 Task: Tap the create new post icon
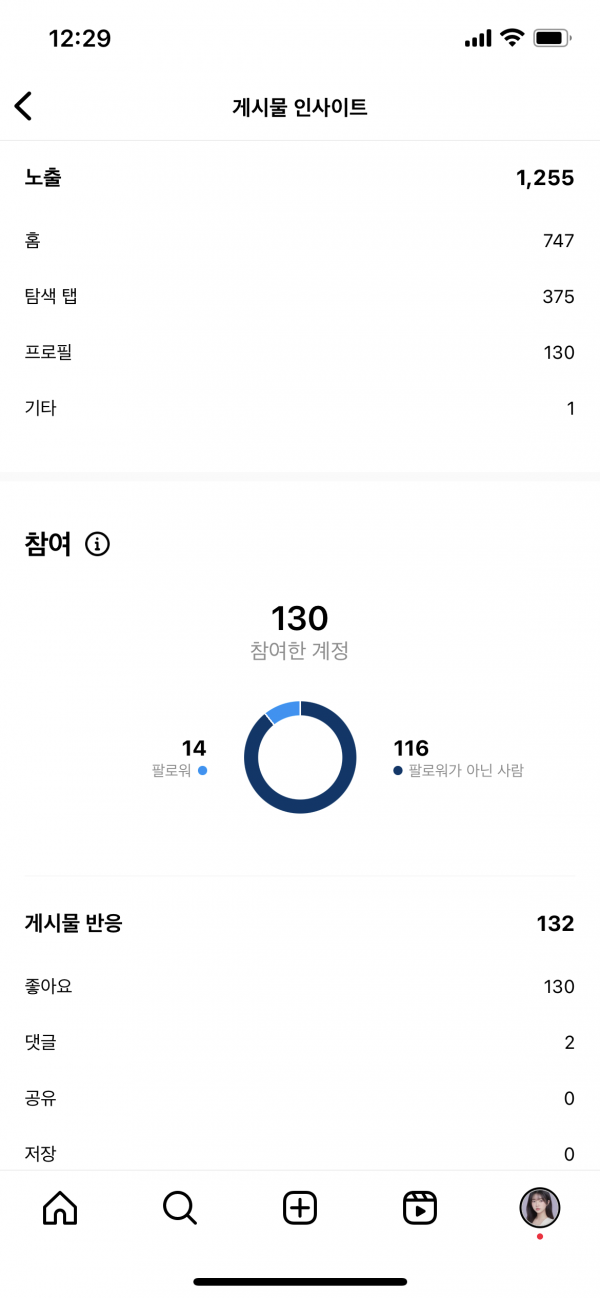tap(300, 1208)
